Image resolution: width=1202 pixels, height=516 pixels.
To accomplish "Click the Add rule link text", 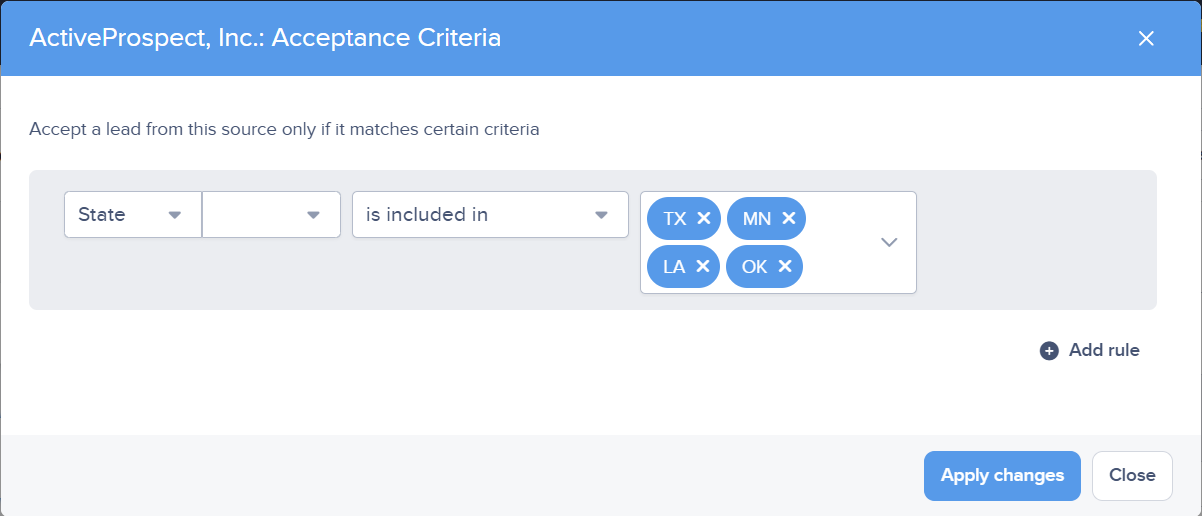I will click(1104, 350).
